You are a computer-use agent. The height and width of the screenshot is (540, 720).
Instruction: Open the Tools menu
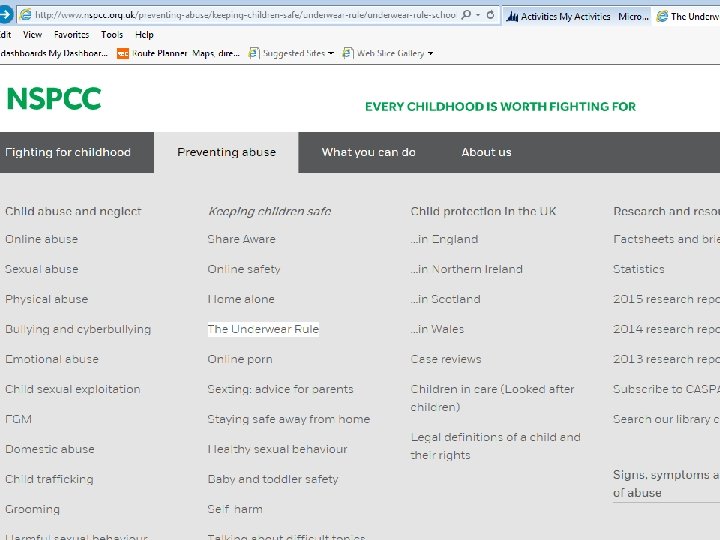[112, 34]
